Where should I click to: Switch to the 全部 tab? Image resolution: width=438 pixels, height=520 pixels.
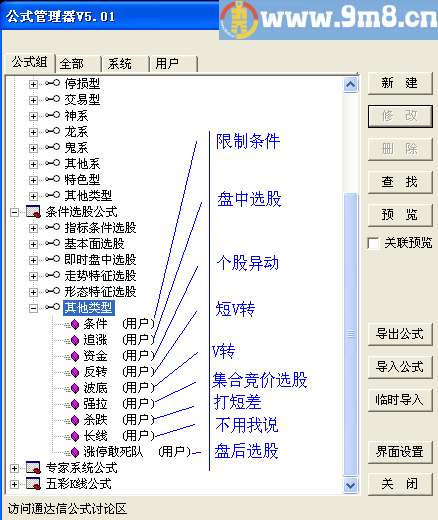pos(79,64)
